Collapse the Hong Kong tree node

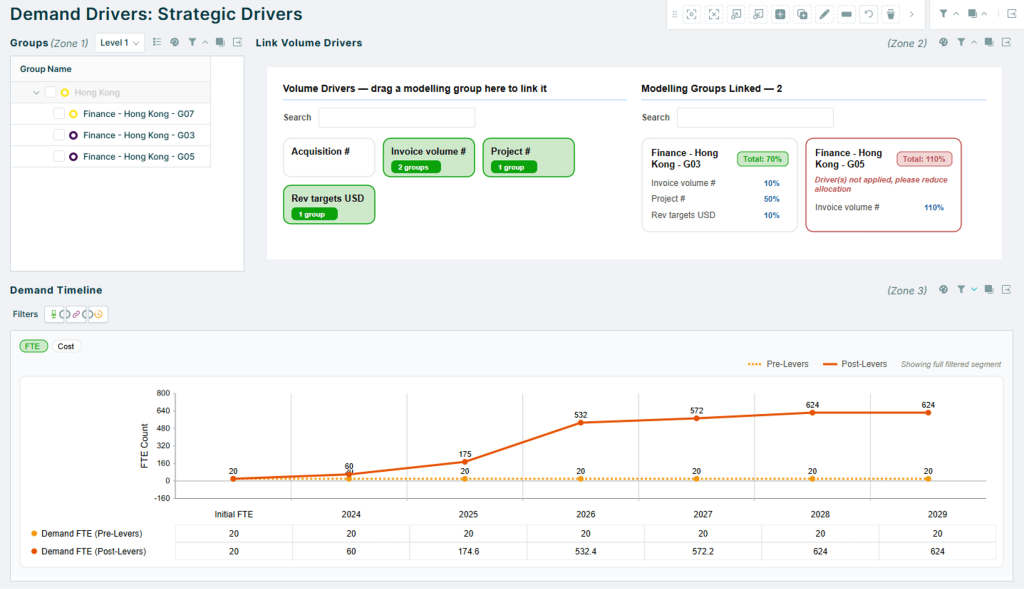click(x=36, y=93)
